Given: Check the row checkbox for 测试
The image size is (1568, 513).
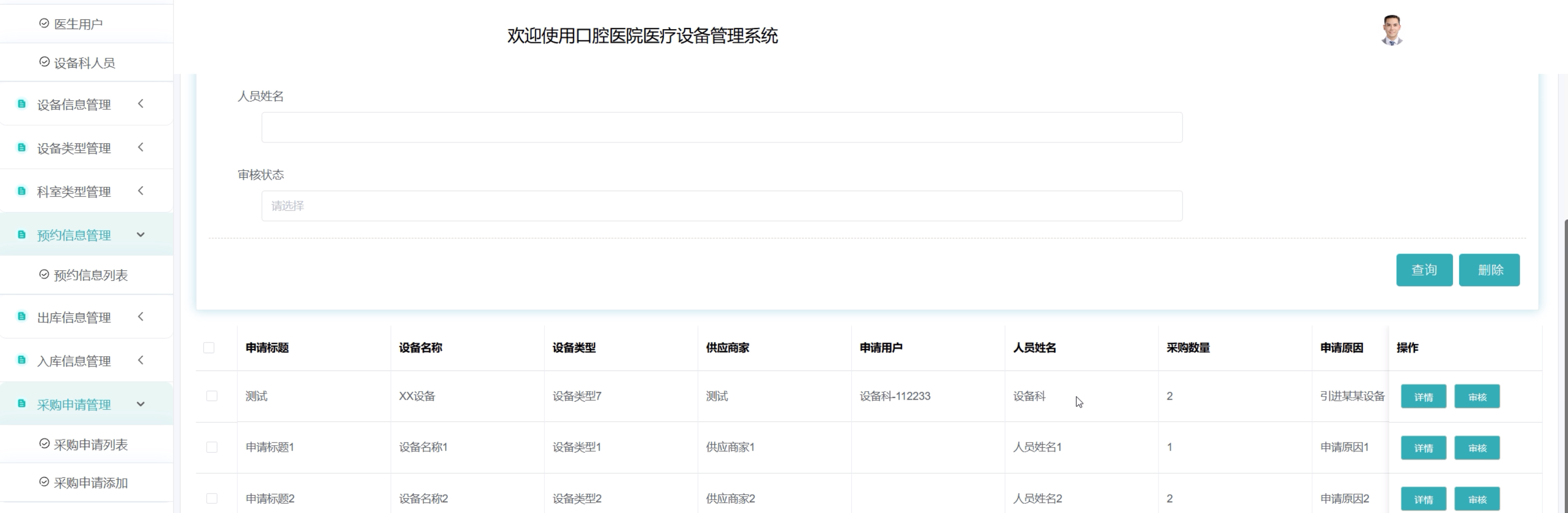Looking at the screenshot, I should (212, 396).
